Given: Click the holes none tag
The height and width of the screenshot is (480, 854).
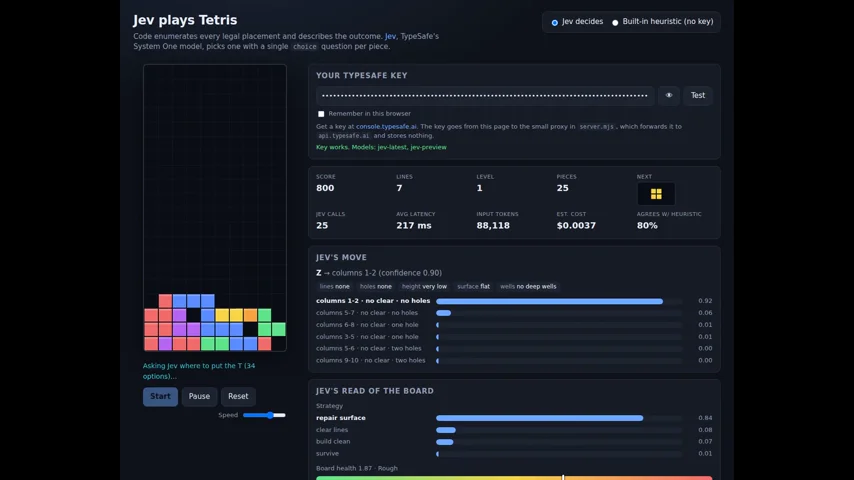Looking at the screenshot, I should click(375, 287).
